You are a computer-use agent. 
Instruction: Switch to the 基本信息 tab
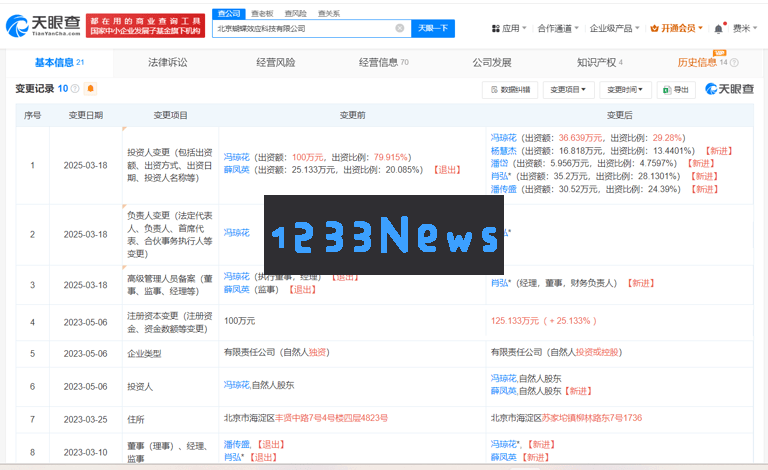[x=59, y=63]
